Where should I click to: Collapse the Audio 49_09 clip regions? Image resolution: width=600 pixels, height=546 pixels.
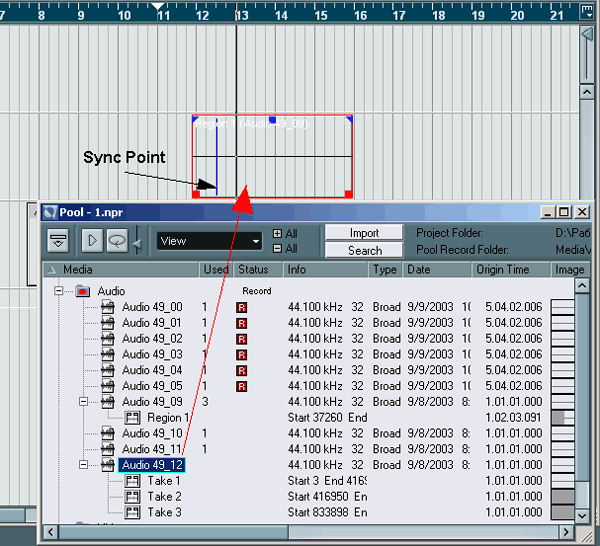tap(83, 402)
